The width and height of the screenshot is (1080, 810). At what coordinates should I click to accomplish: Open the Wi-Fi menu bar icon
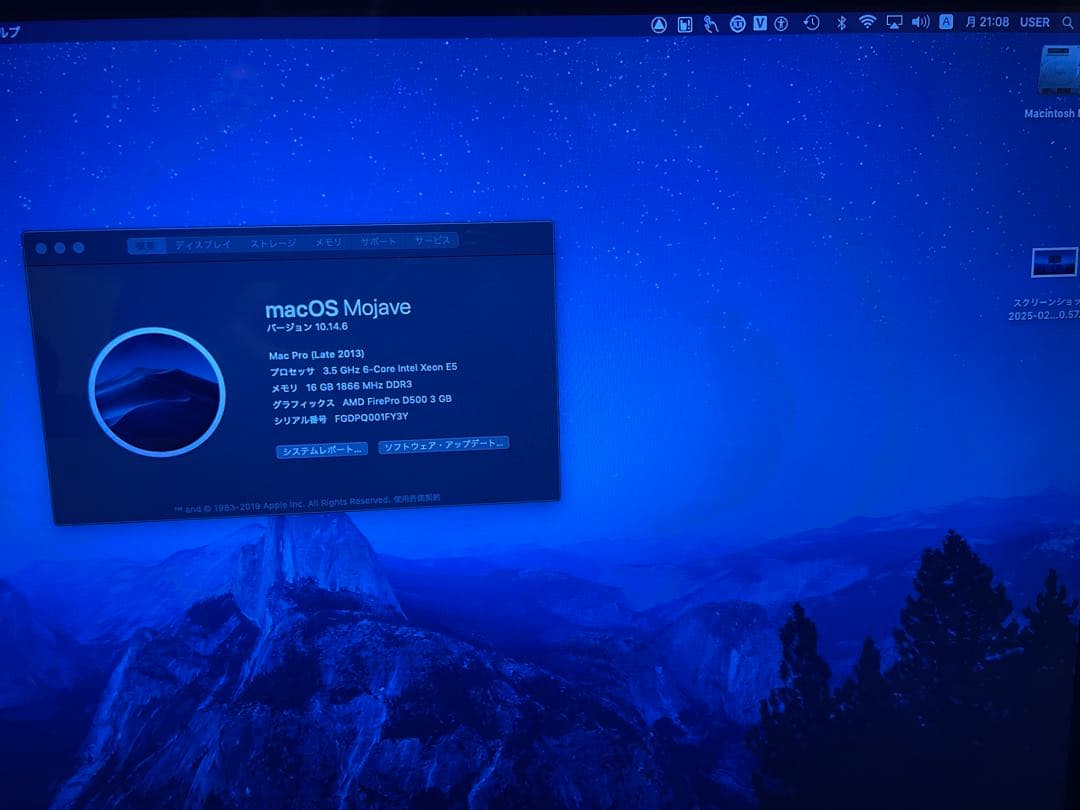click(x=868, y=22)
